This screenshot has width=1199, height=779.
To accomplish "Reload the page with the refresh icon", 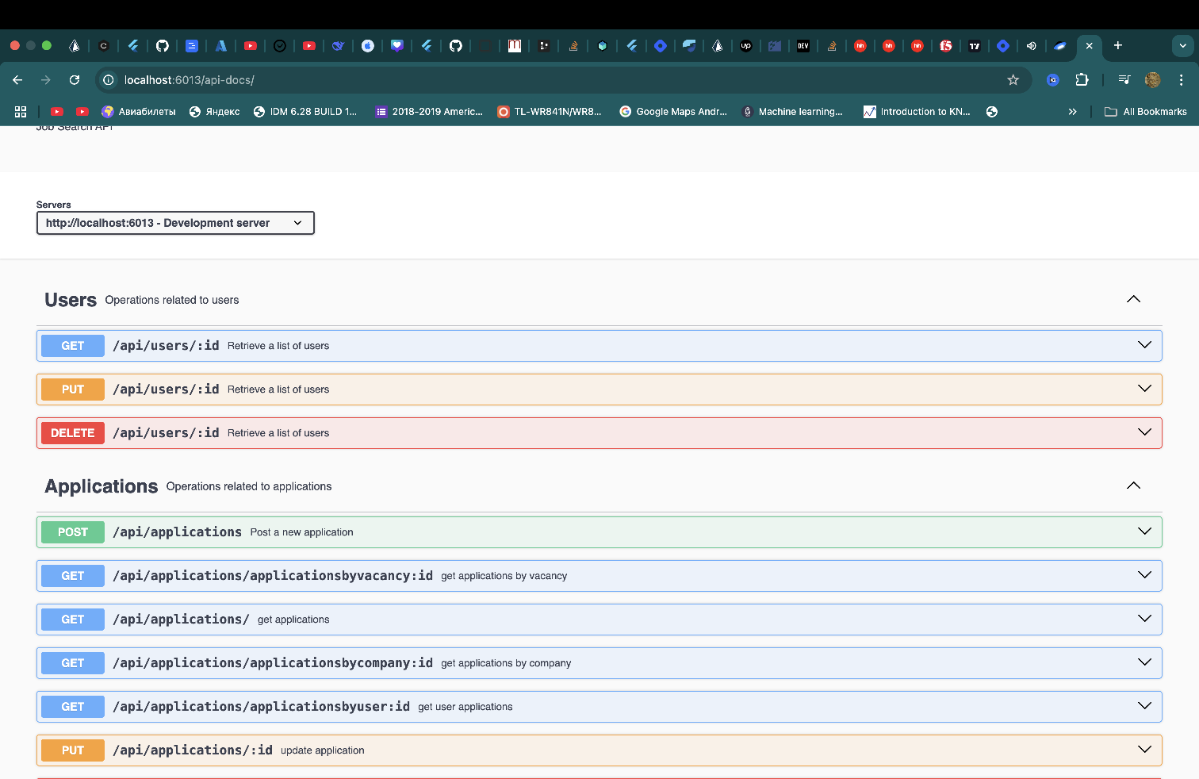I will coord(74,80).
